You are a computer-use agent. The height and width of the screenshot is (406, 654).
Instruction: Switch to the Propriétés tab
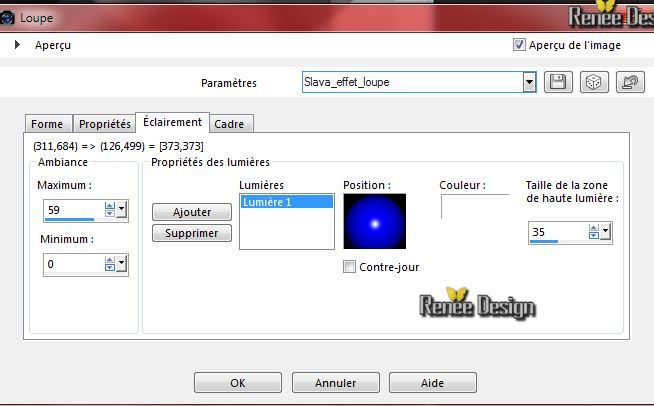point(104,124)
